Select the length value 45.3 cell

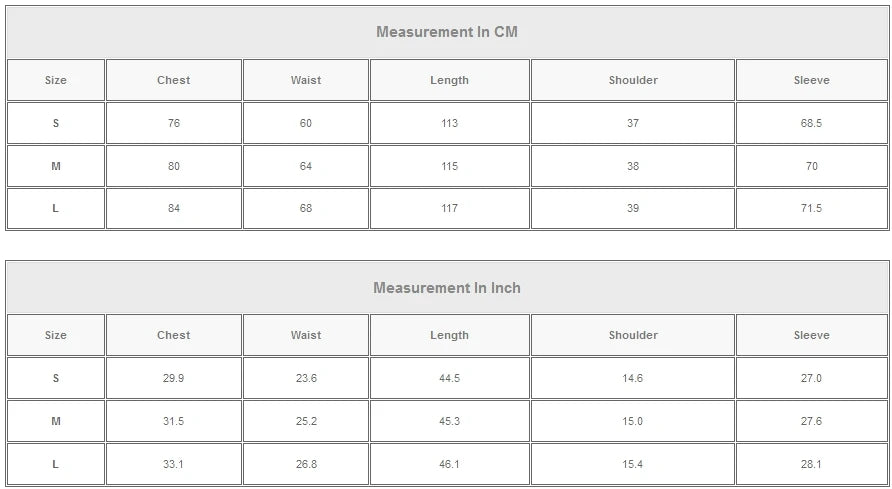click(x=449, y=421)
